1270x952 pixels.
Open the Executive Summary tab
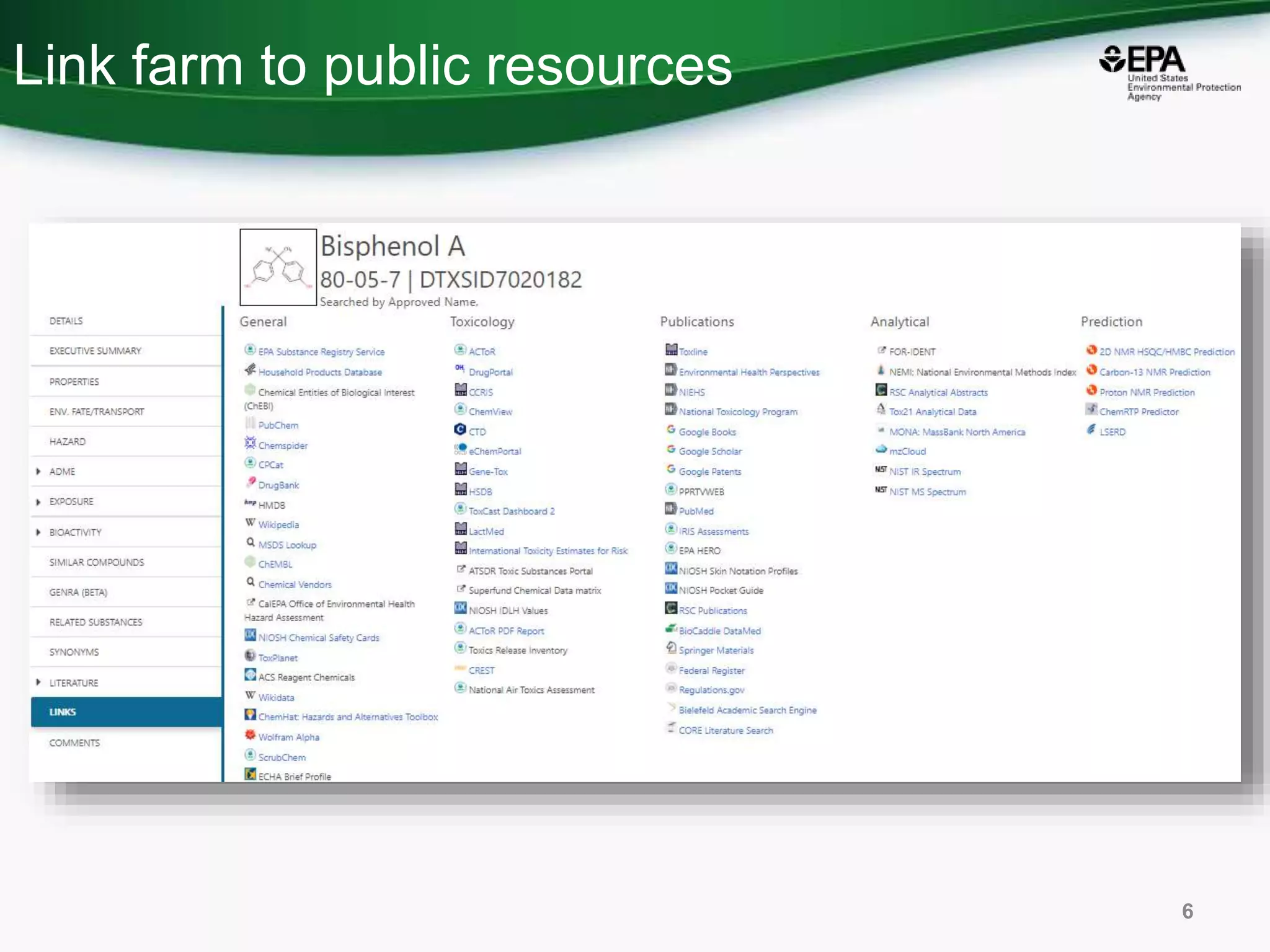(126, 351)
